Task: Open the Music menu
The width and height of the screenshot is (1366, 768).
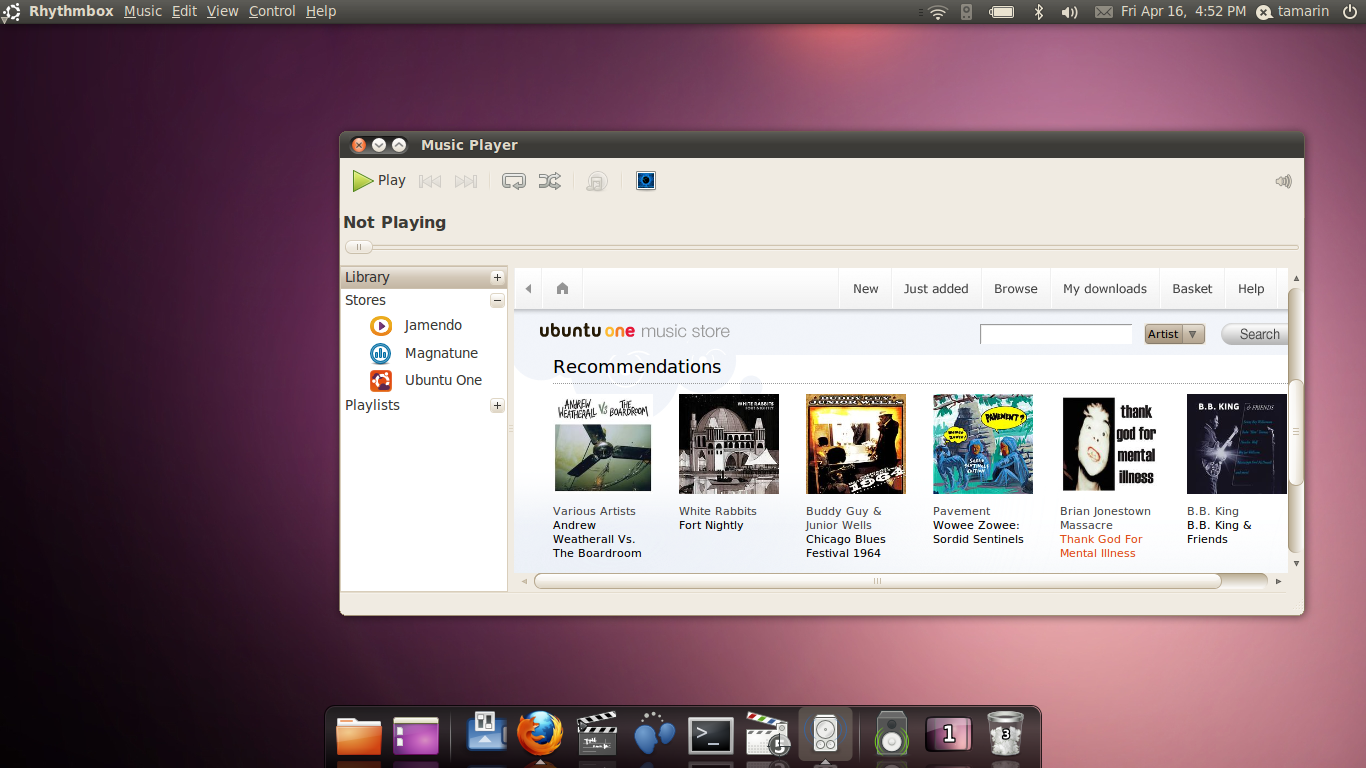Action: click(x=143, y=11)
